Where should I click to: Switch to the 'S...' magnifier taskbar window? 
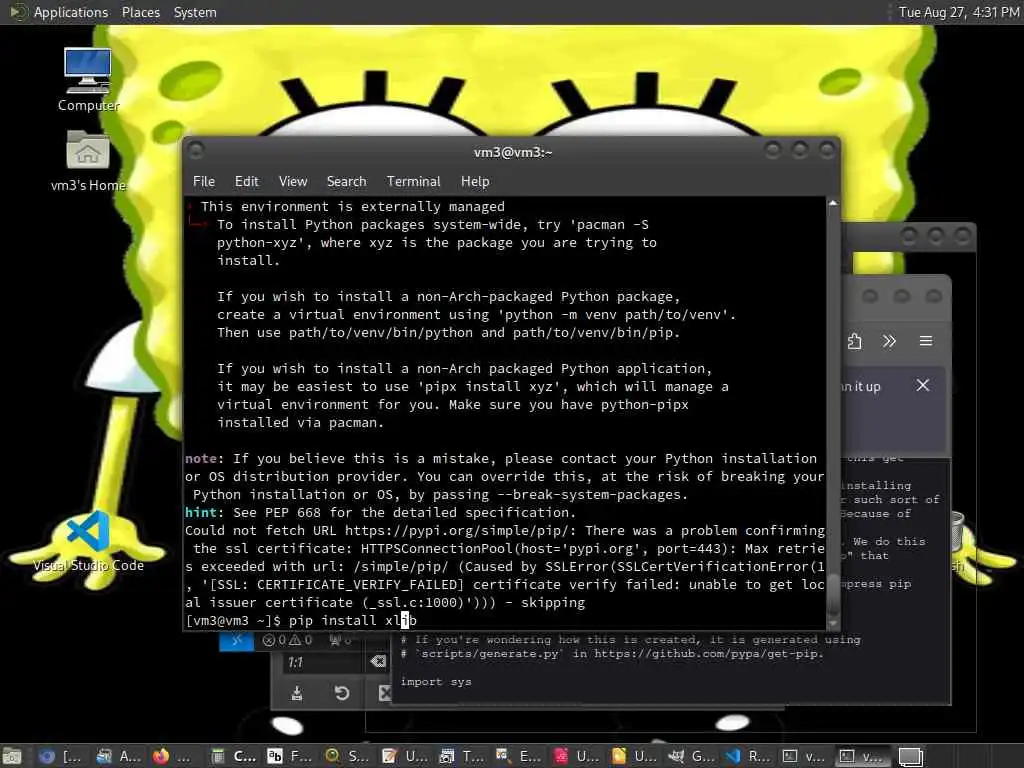pyautogui.click(x=347, y=756)
